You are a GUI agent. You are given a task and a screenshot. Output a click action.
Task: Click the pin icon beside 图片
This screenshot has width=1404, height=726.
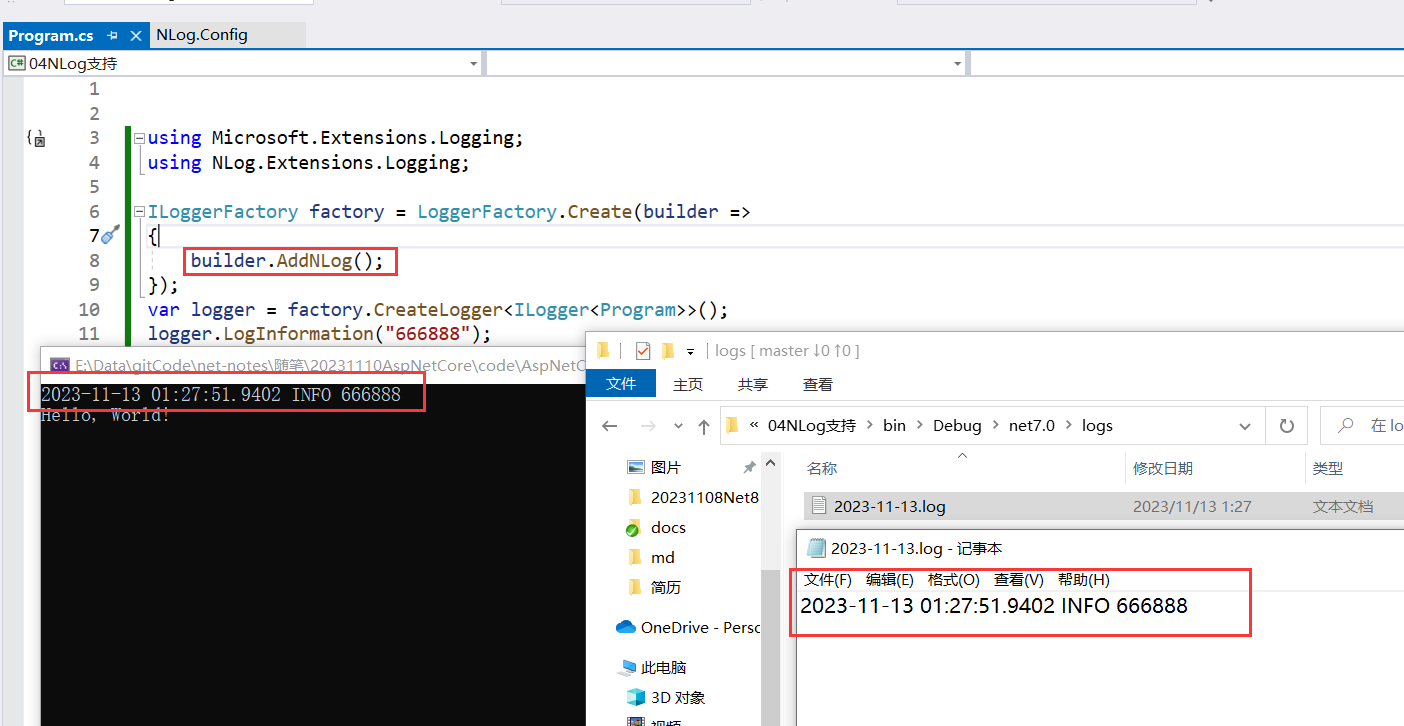click(x=749, y=467)
